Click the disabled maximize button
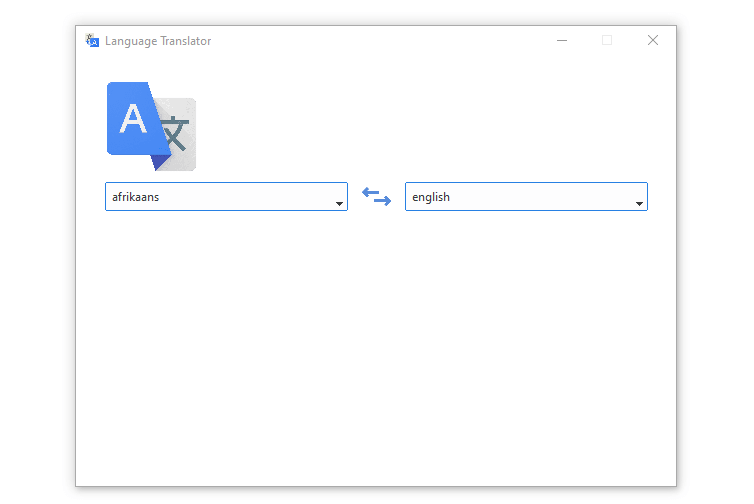This screenshot has width=754, height=504. click(607, 41)
